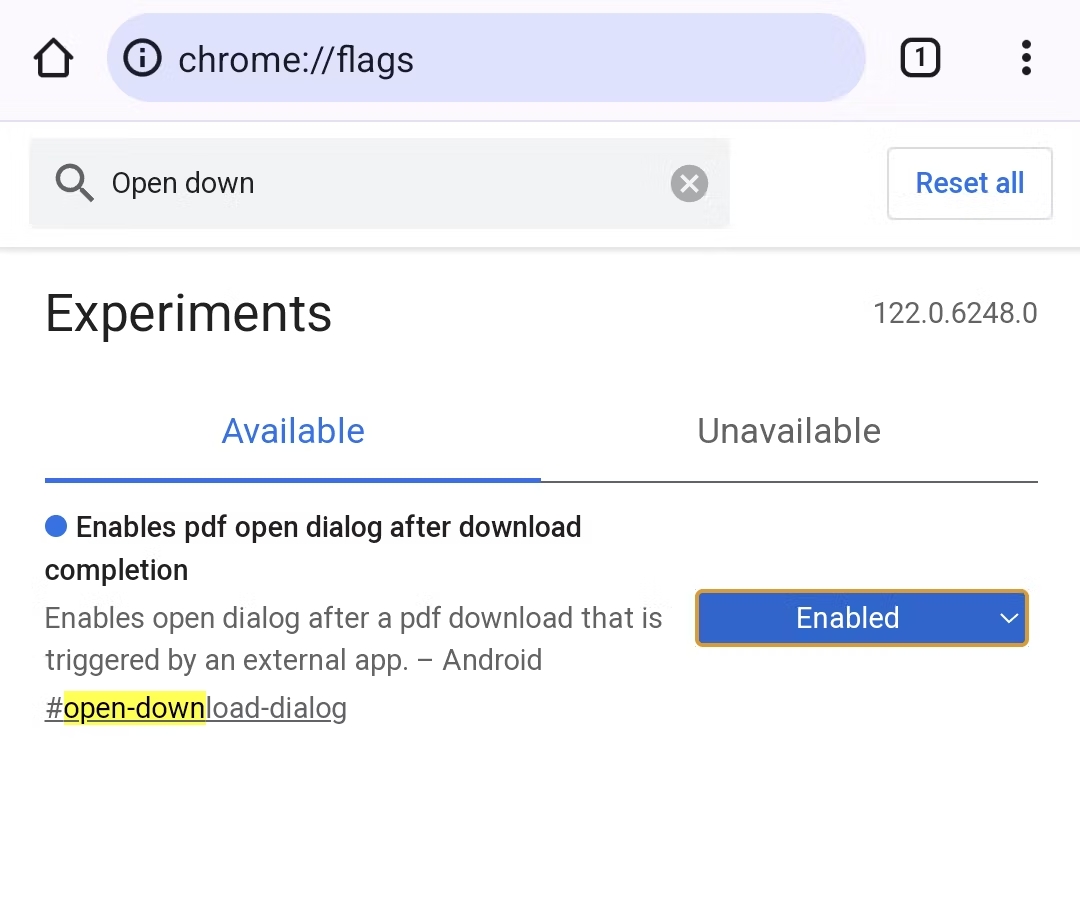Focus the search flags field containing "Open down"
Image resolution: width=1080 pixels, height=910 pixels.
click(x=379, y=183)
